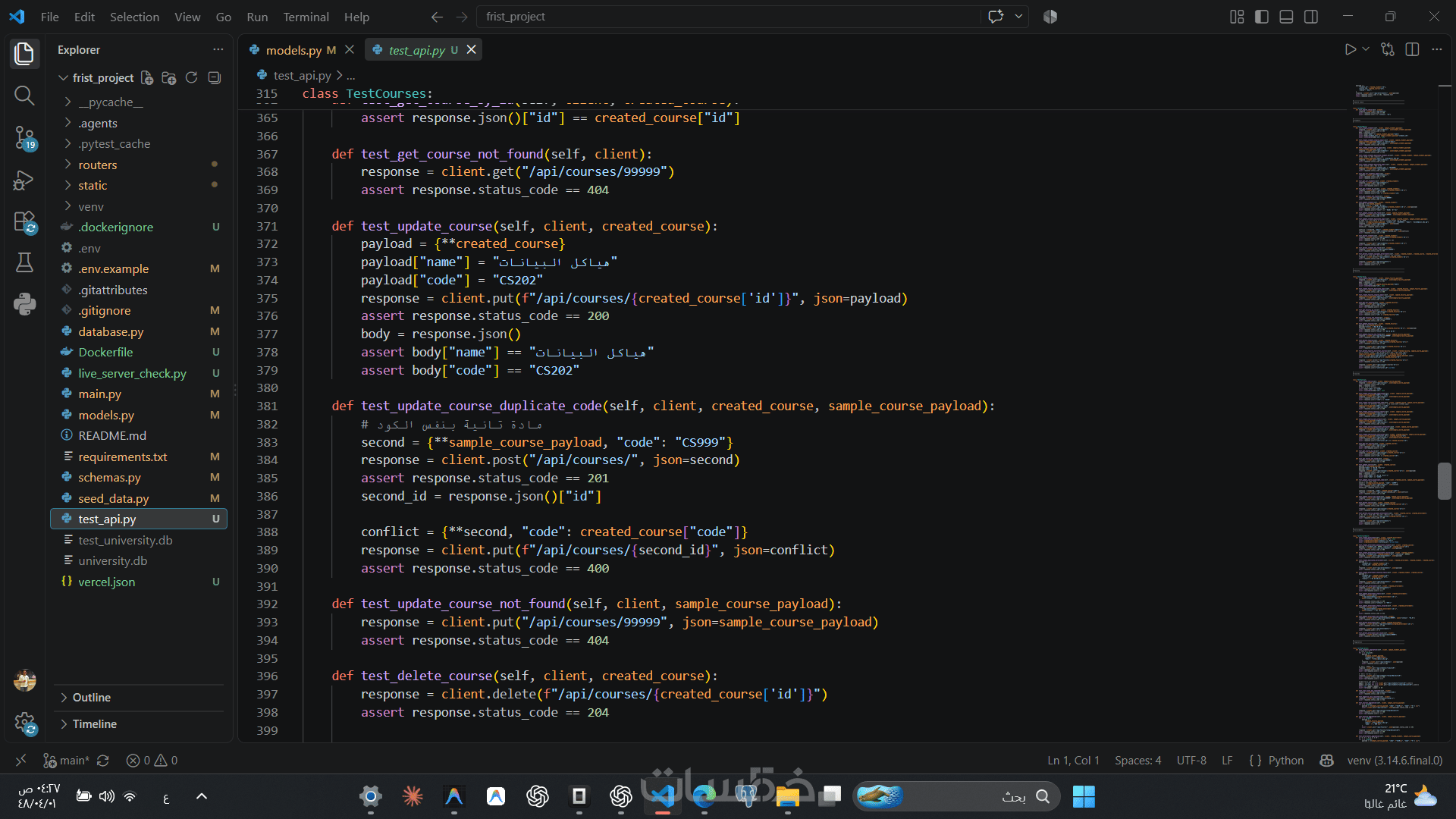This screenshot has height=819, width=1456.
Task: Open the Search view in activity bar
Action: coord(24,96)
